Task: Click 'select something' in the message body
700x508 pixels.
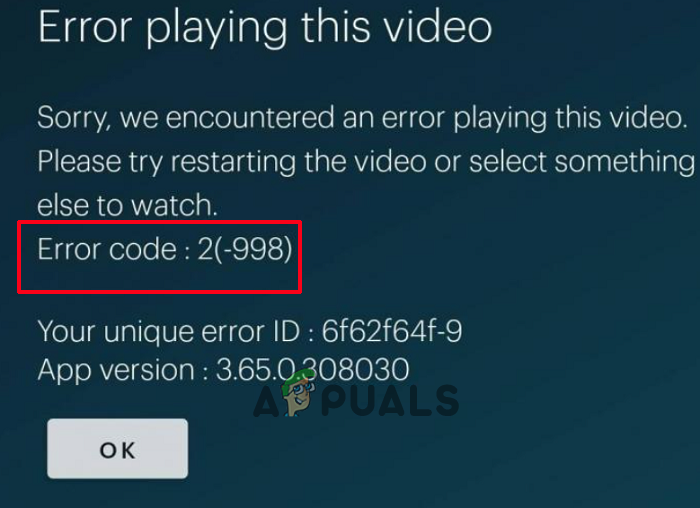Action: (x=582, y=162)
